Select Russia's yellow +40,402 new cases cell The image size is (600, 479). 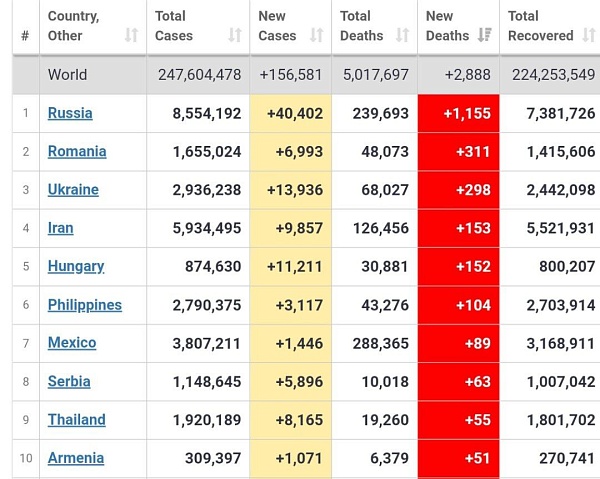point(290,113)
